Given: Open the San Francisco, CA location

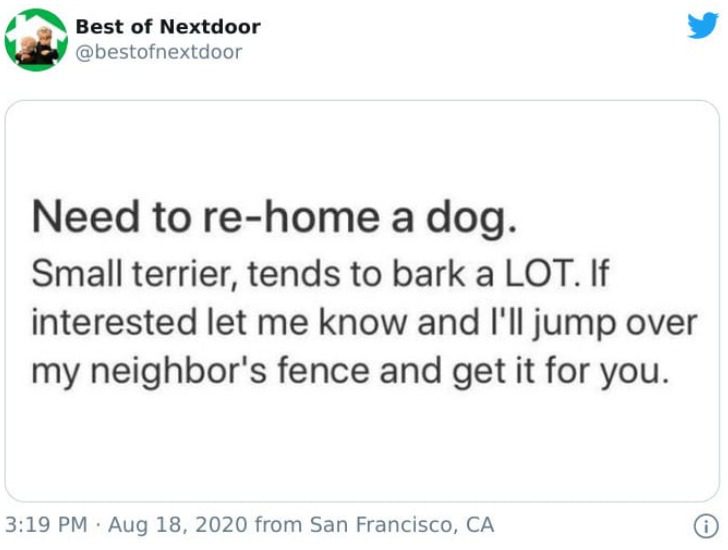Looking at the screenshot, I should [x=402, y=524].
